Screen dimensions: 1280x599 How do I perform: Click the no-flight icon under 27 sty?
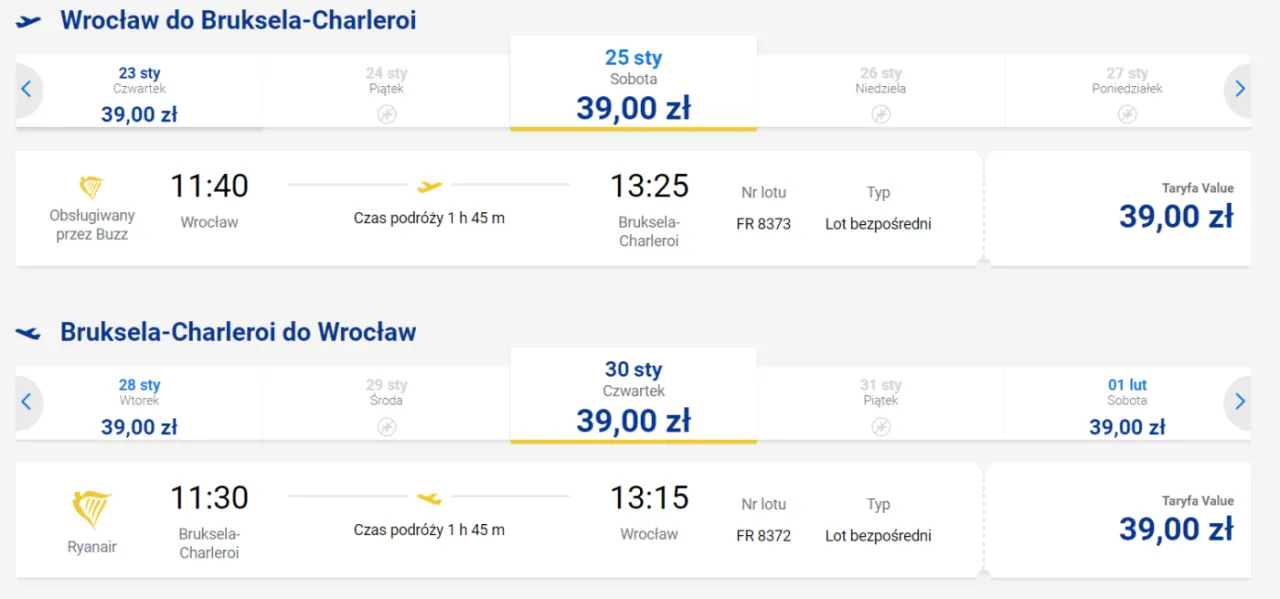click(1128, 114)
